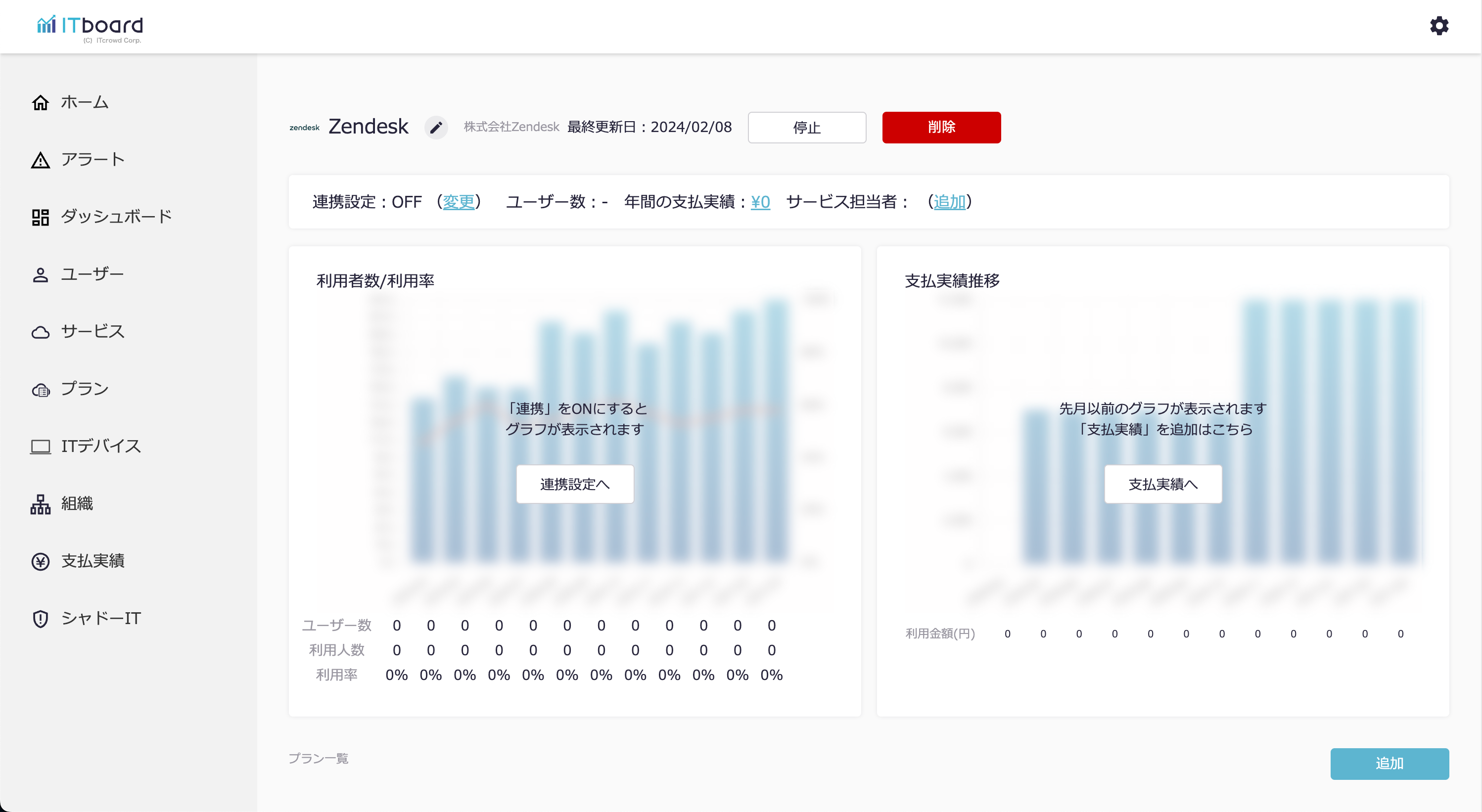1482x812 pixels.
Task: Click the organization hierarchy icon
Action: (x=40, y=504)
